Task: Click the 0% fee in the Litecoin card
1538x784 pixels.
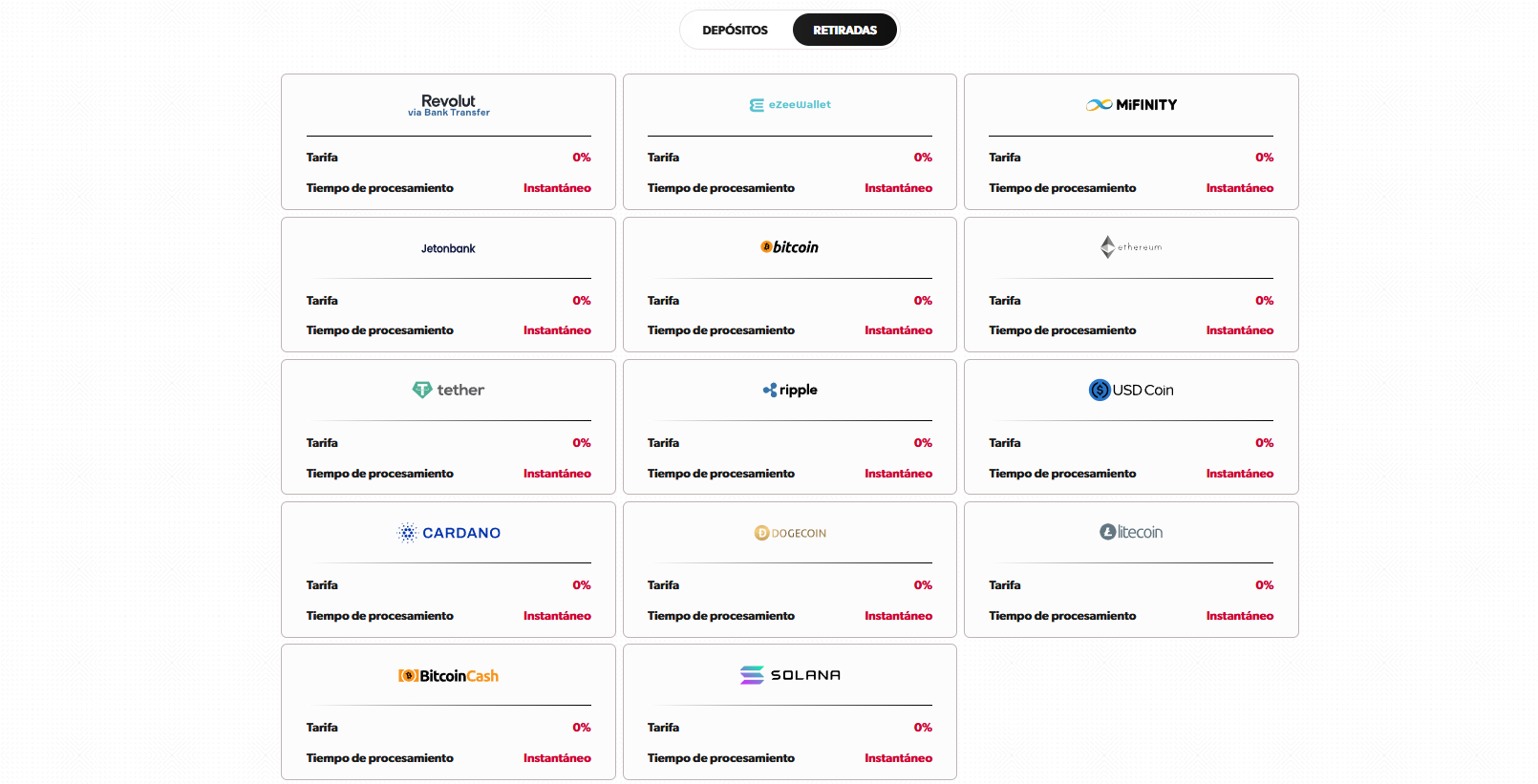Action: click(1264, 585)
